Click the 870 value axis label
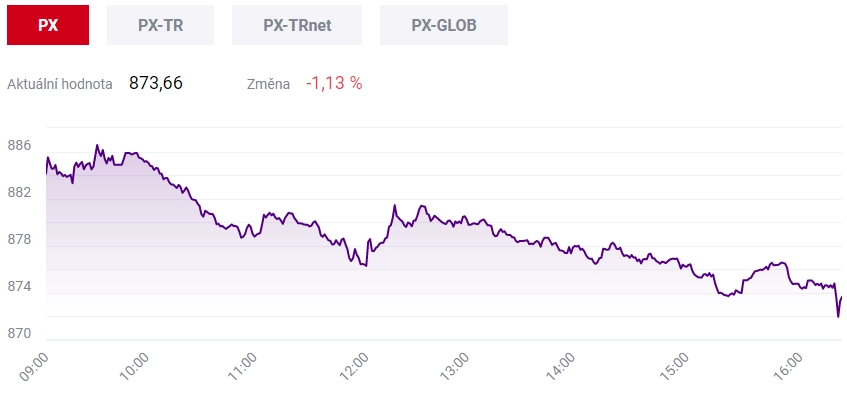Viewport: 847px width, 394px height. (x=19, y=334)
